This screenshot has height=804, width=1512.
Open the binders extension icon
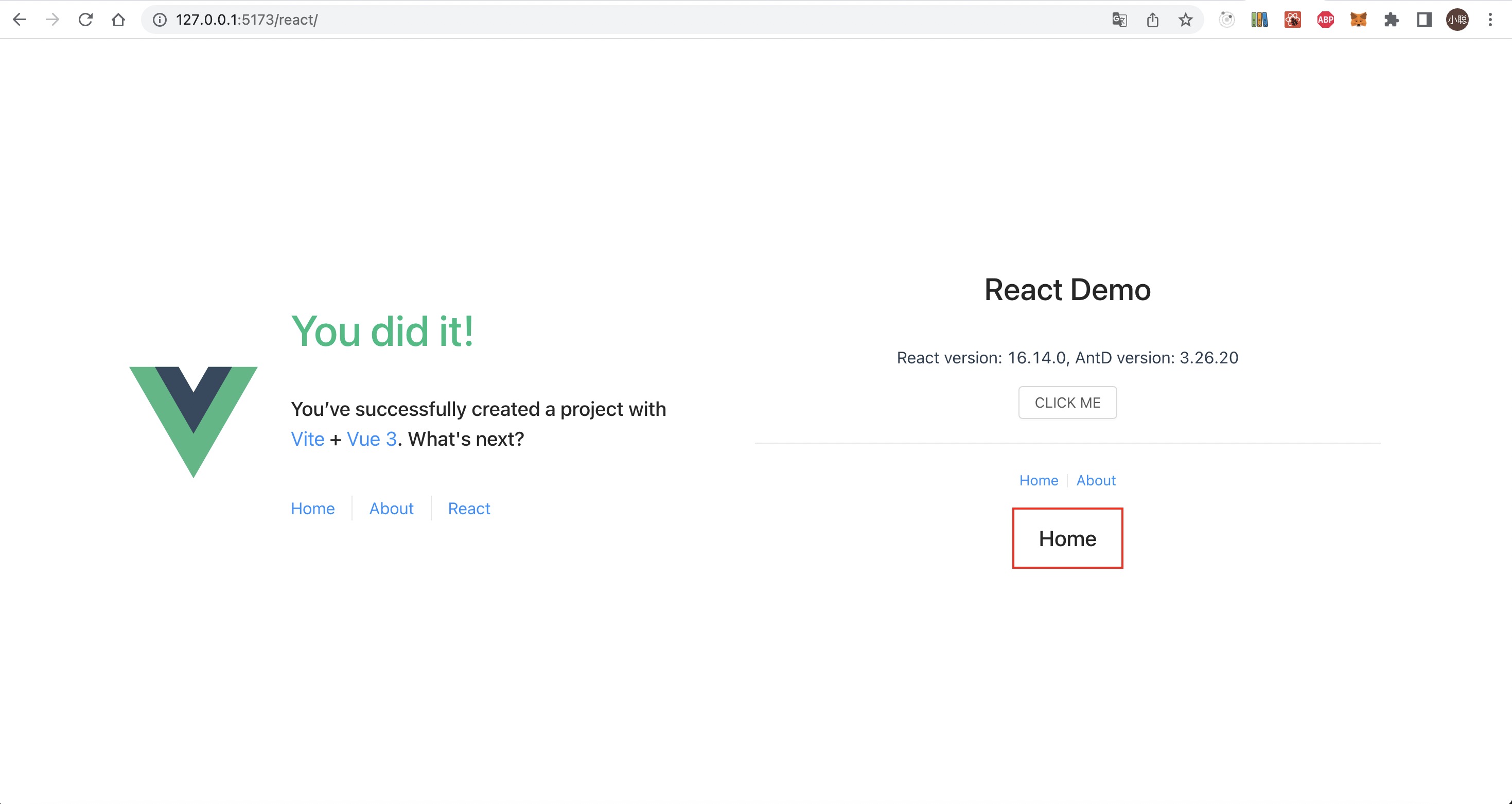[1260, 20]
